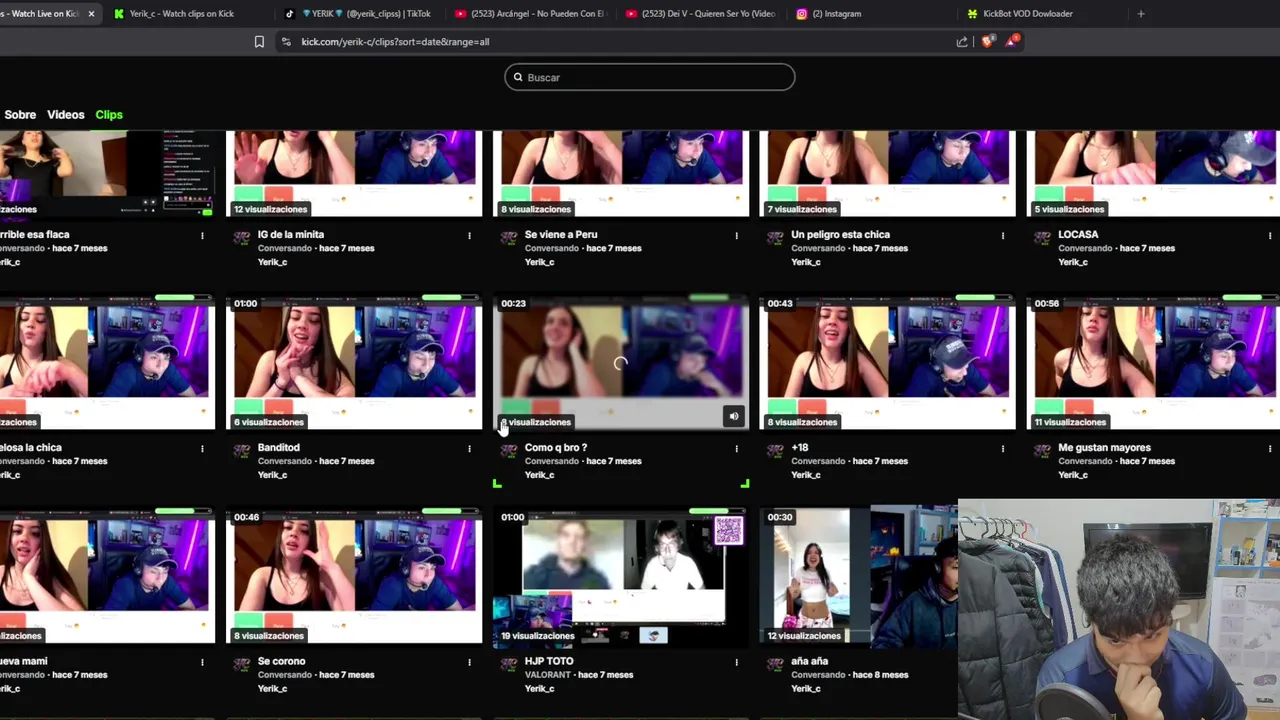Screen dimensions: 1280x720
Task: Click Conversando category under '+18' clip
Action: pos(818,461)
